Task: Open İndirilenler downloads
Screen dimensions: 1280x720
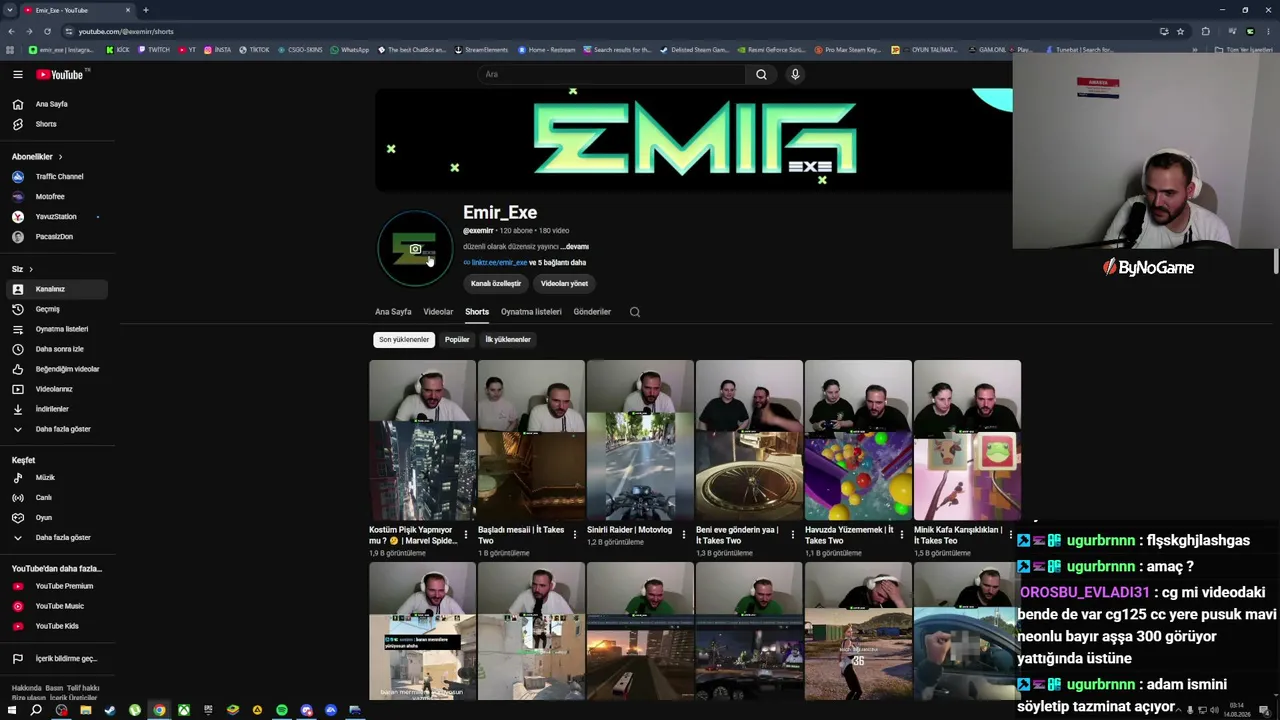Action: pos(57,409)
